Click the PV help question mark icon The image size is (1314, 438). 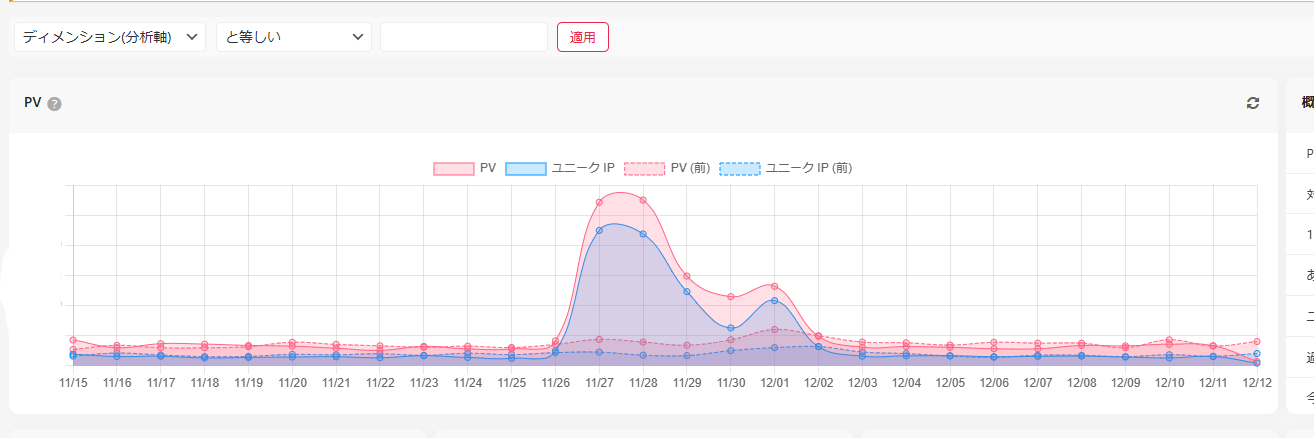coord(54,104)
